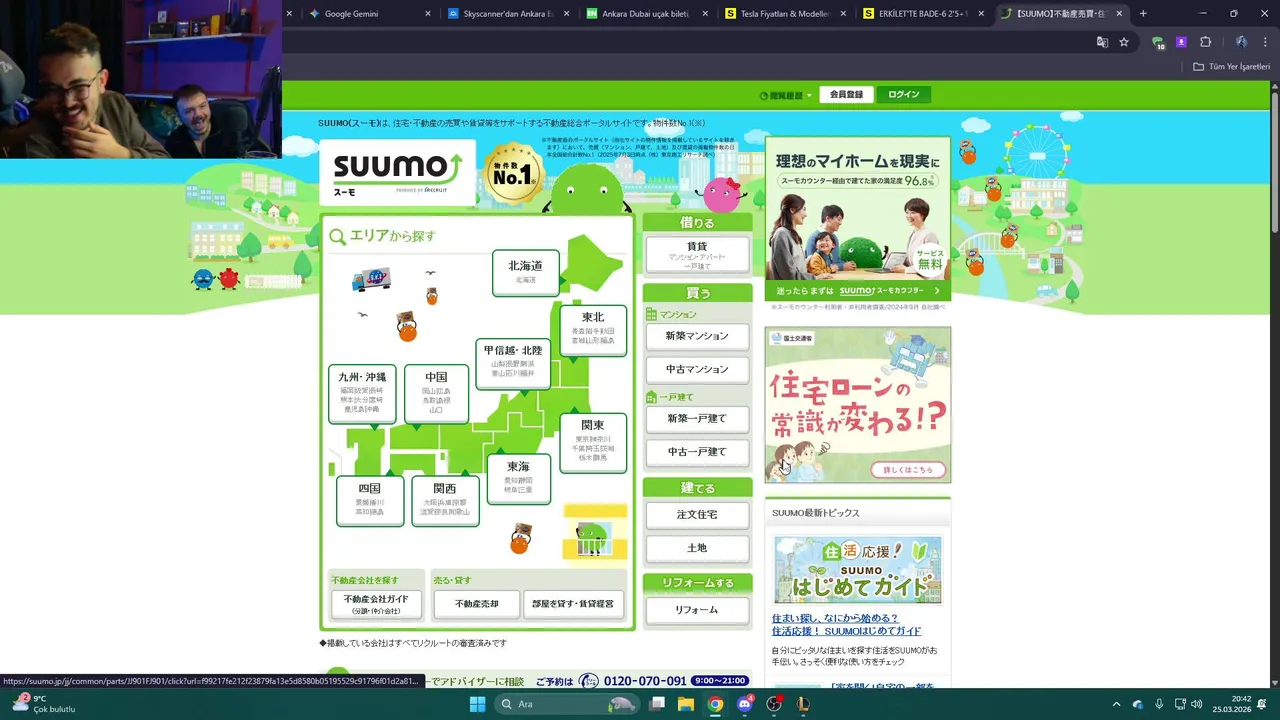Click the caged Suumo mascot yellow tile
Viewport: 1280px width, 720px height.
pyautogui.click(x=595, y=532)
